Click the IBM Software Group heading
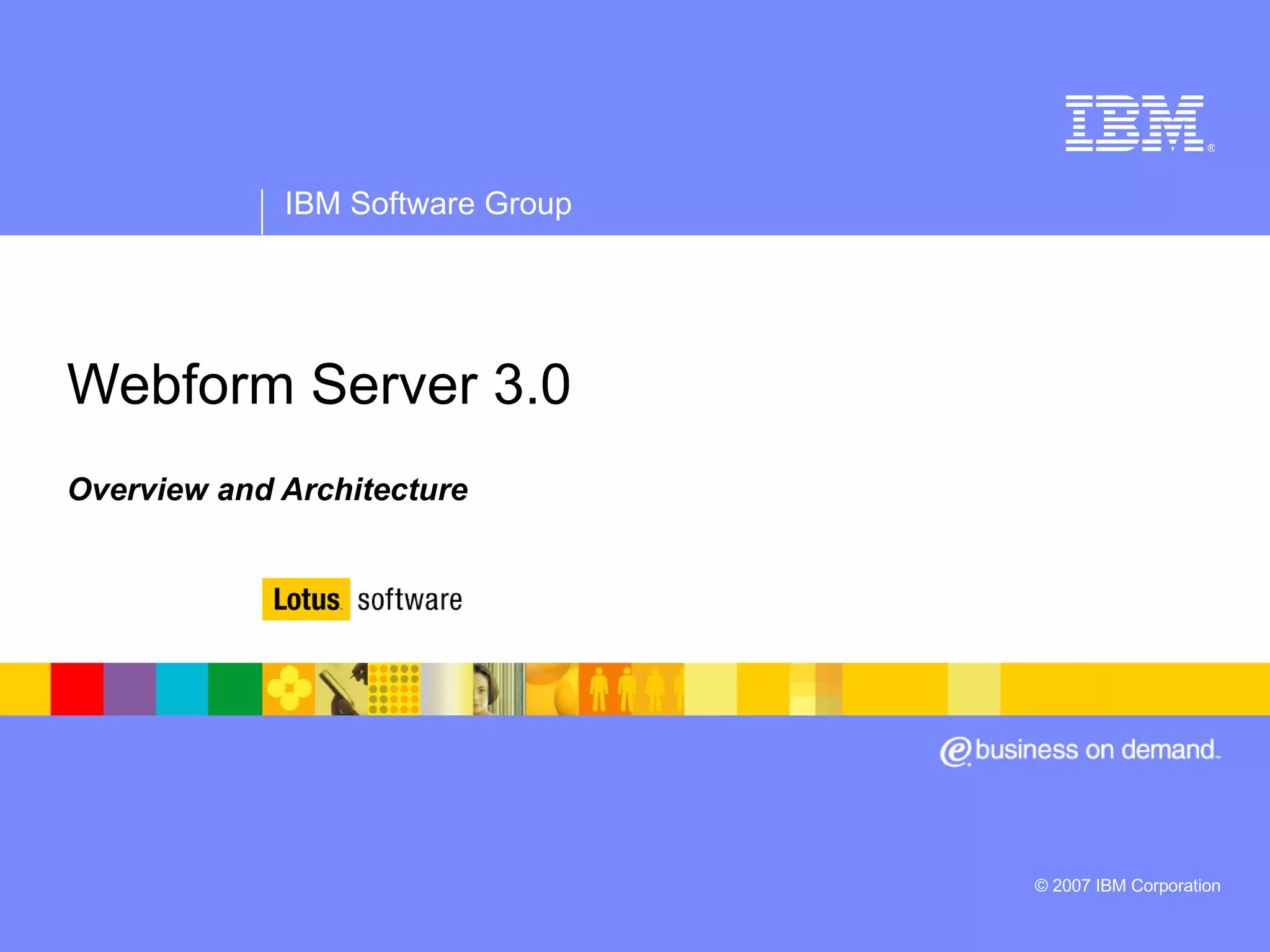Image resolution: width=1270 pixels, height=952 pixels. [x=428, y=204]
